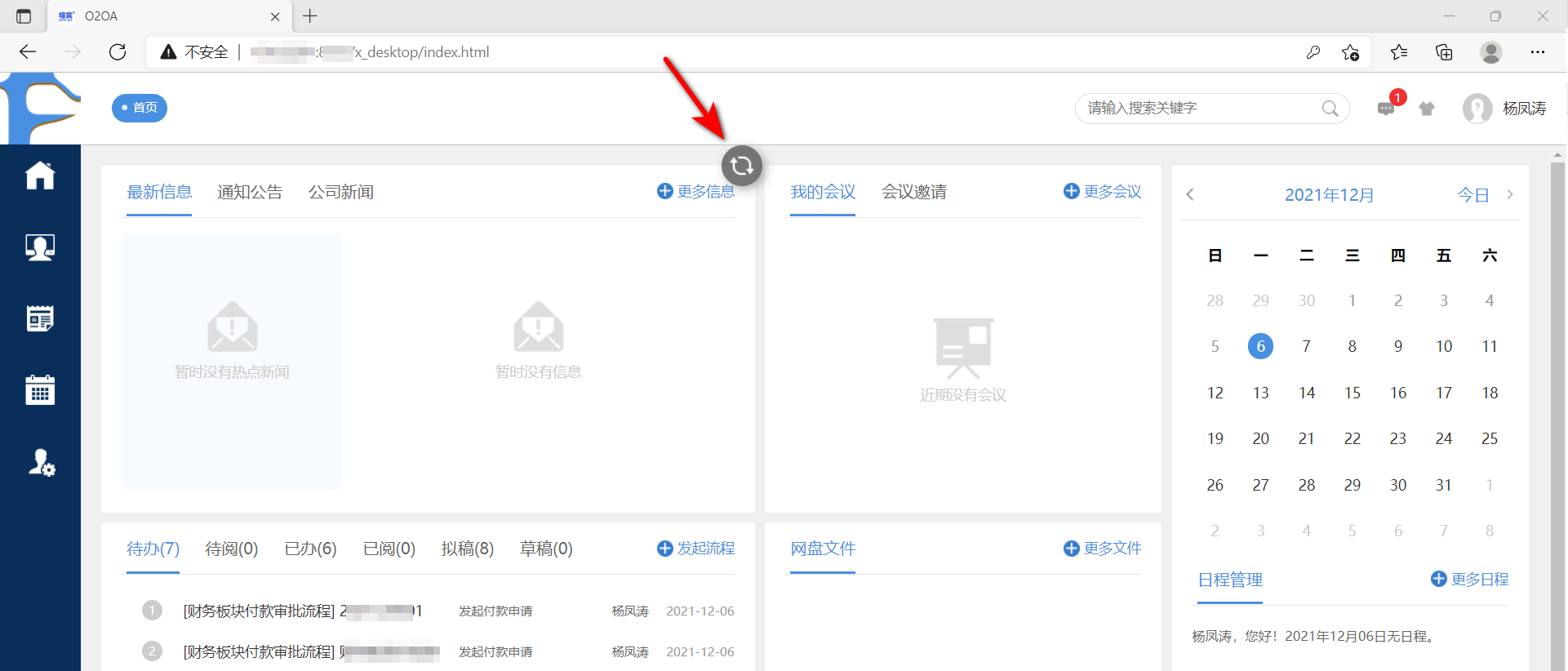This screenshot has width=1568, height=671.
Task: Open first 财务板块付款审批流程 task row
Action: point(438,611)
